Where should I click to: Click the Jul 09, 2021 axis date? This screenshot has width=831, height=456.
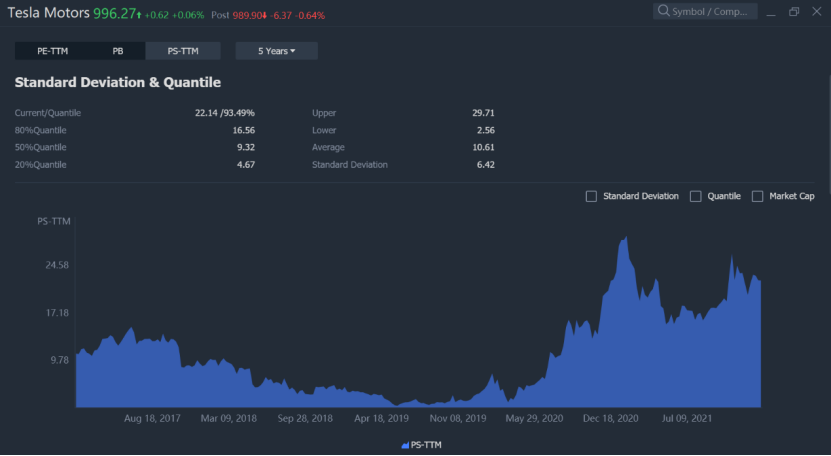[687, 418]
